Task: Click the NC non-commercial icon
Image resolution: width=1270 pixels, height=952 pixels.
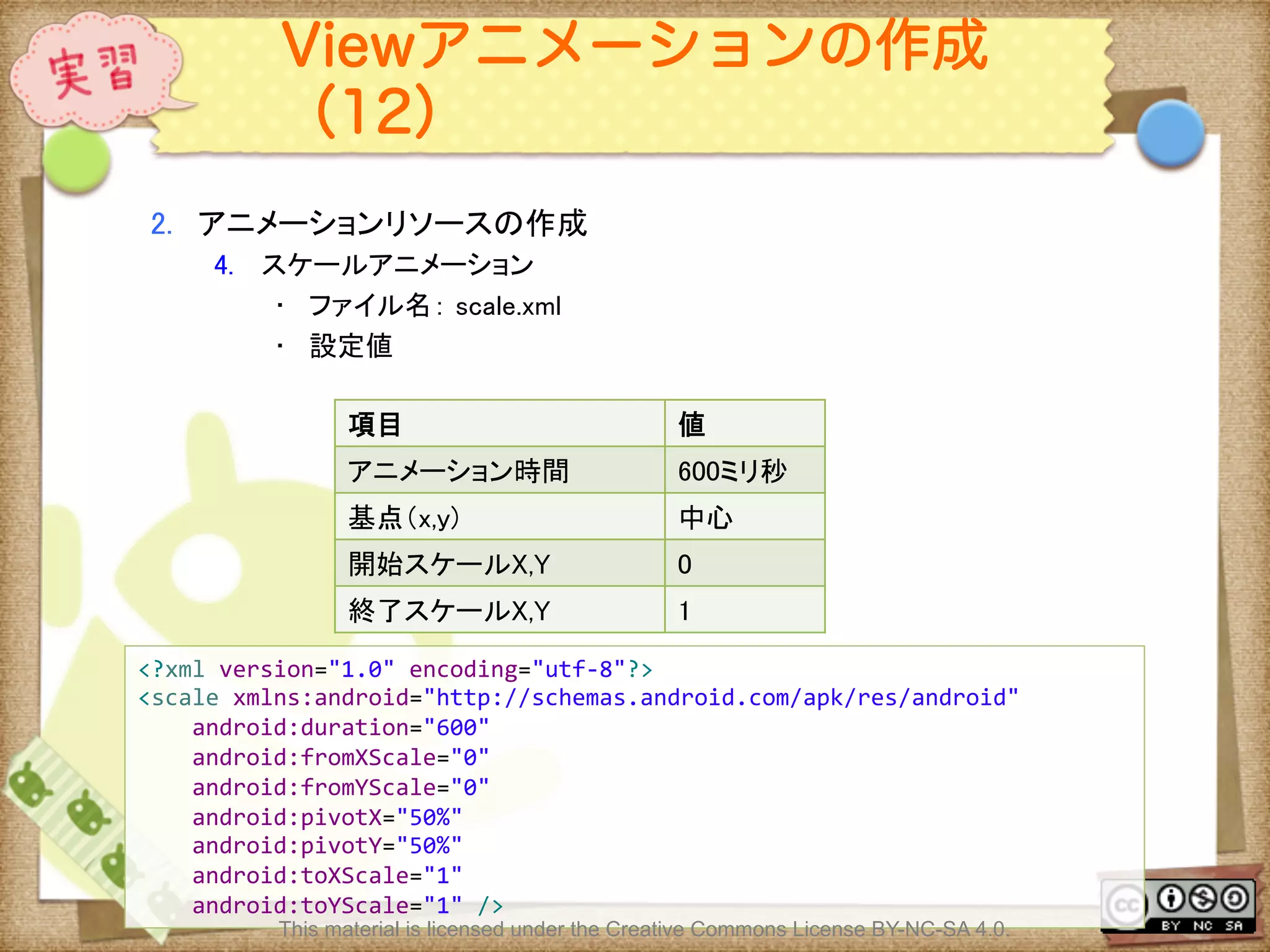Action: pos(1203,898)
